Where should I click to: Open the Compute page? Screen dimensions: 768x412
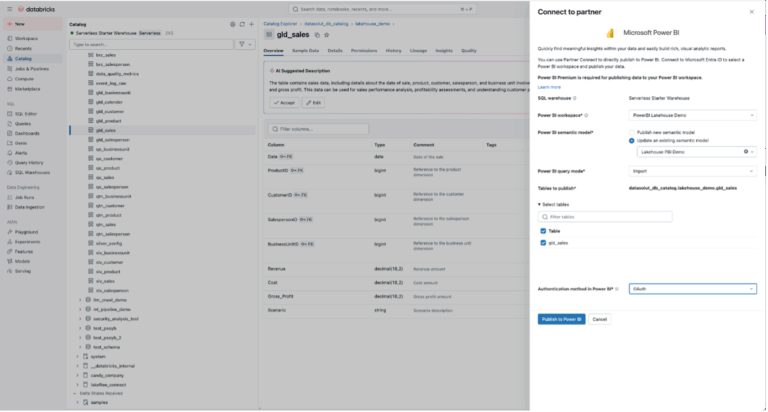[x=24, y=78]
